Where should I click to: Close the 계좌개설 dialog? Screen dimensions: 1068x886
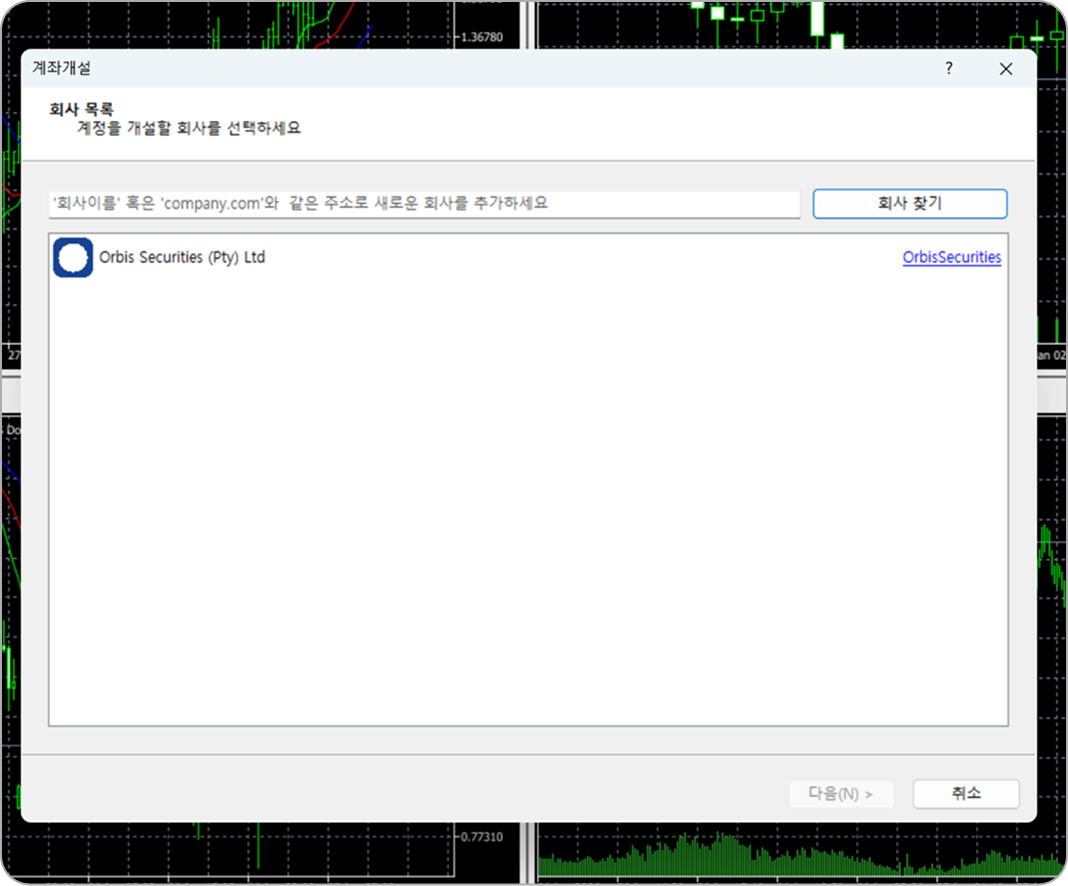[1005, 69]
